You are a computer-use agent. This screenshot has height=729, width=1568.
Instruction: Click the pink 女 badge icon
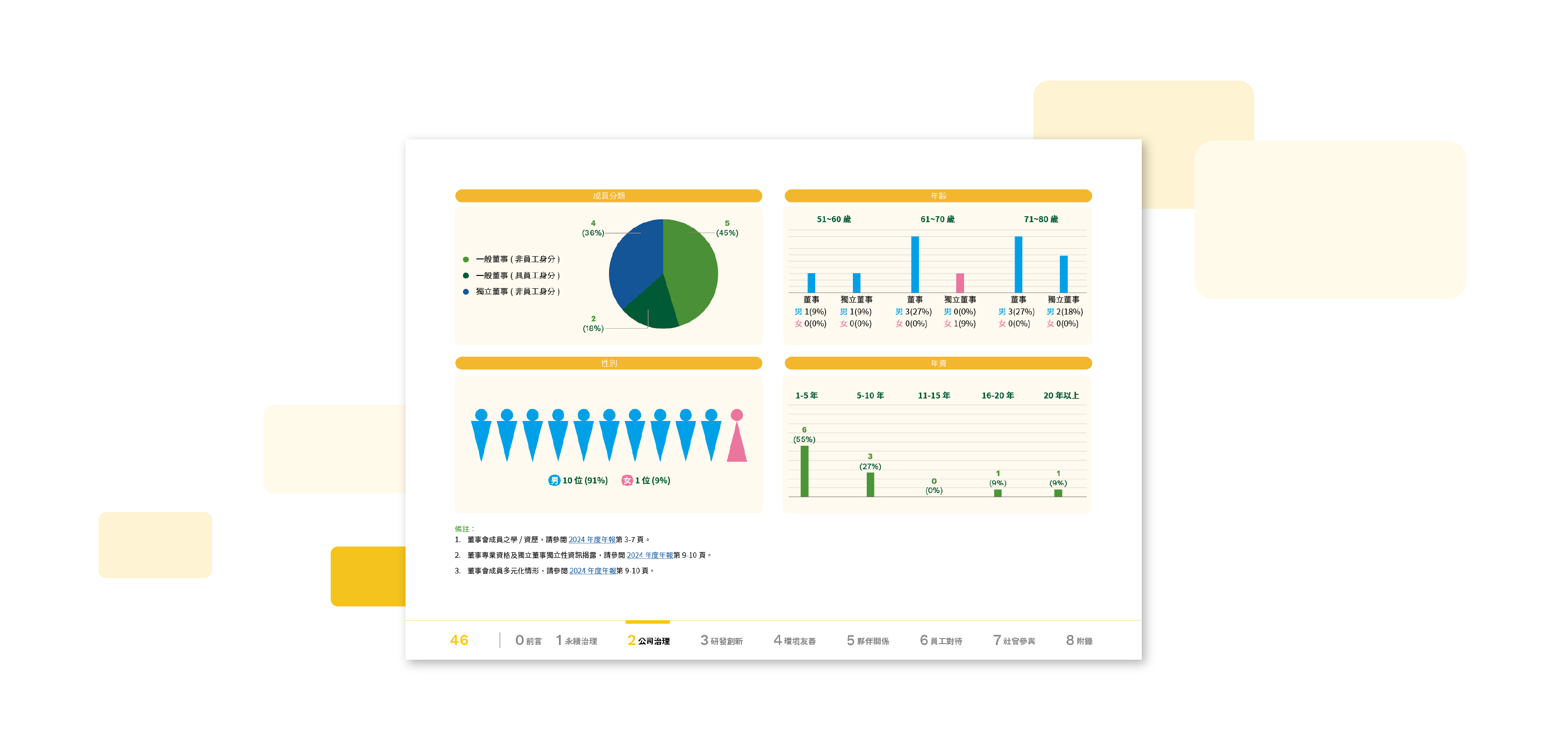pyautogui.click(x=627, y=481)
